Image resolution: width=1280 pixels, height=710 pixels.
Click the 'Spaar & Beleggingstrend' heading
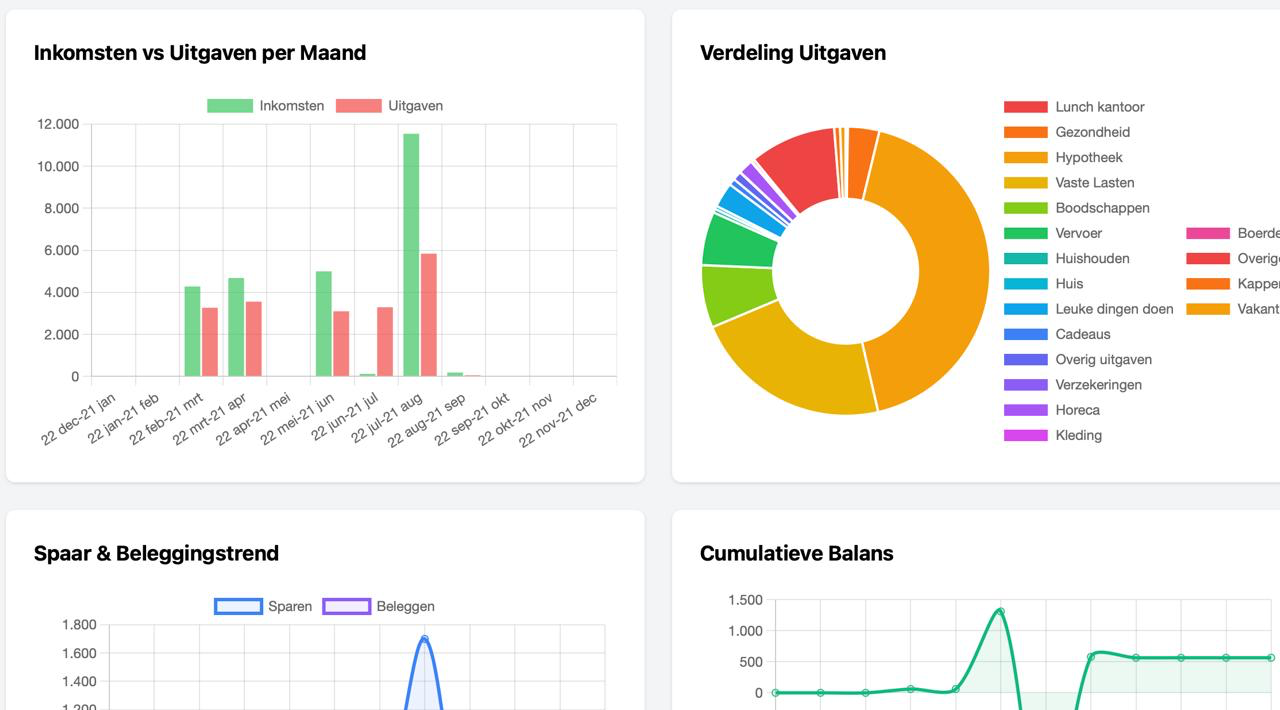[x=156, y=553]
